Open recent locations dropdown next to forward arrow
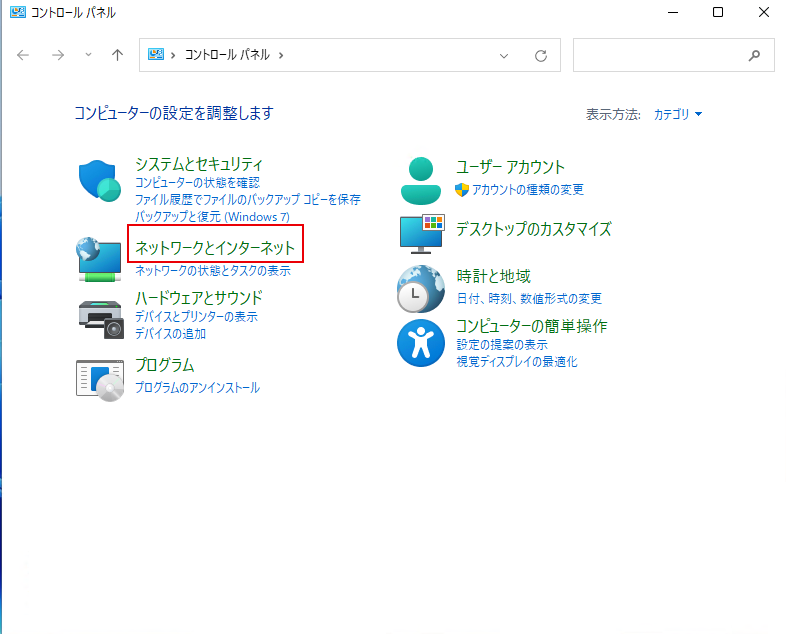Image resolution: width=786 pixels, height=634 pixels. [x=88, y=55]
